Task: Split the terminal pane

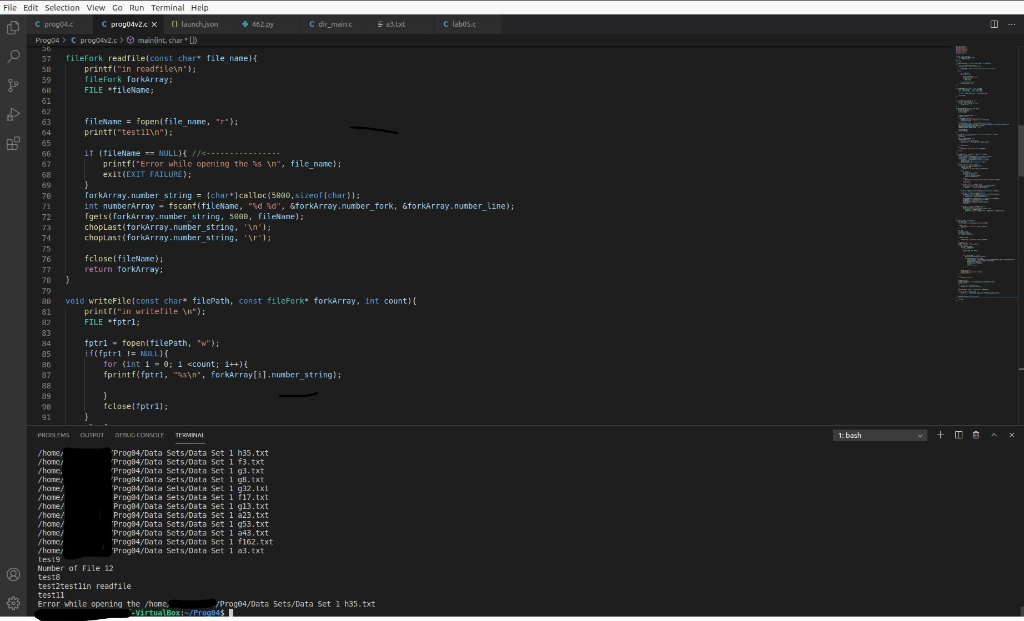Action: 959,435
